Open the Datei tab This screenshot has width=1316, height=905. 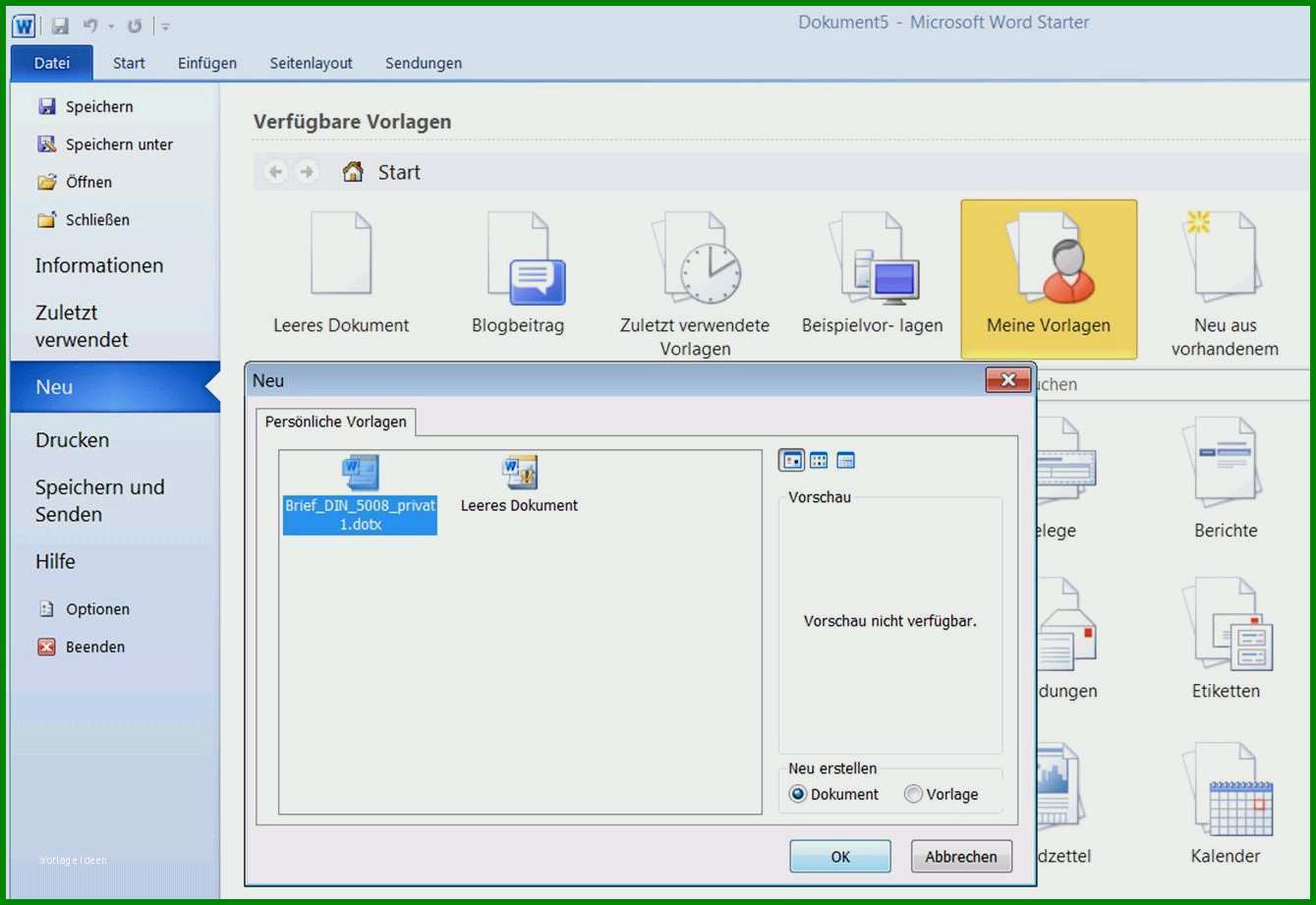pyautogui.click(x=52, y=63)
